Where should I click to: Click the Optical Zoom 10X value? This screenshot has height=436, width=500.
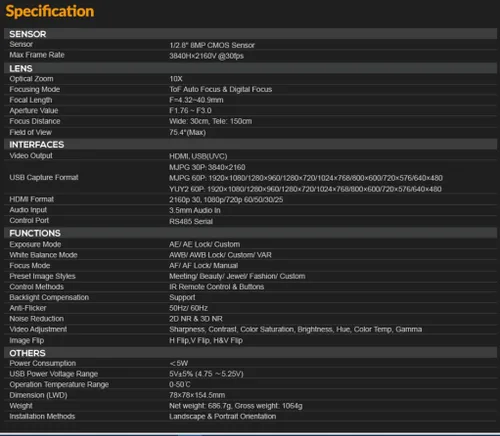[176, 79]
